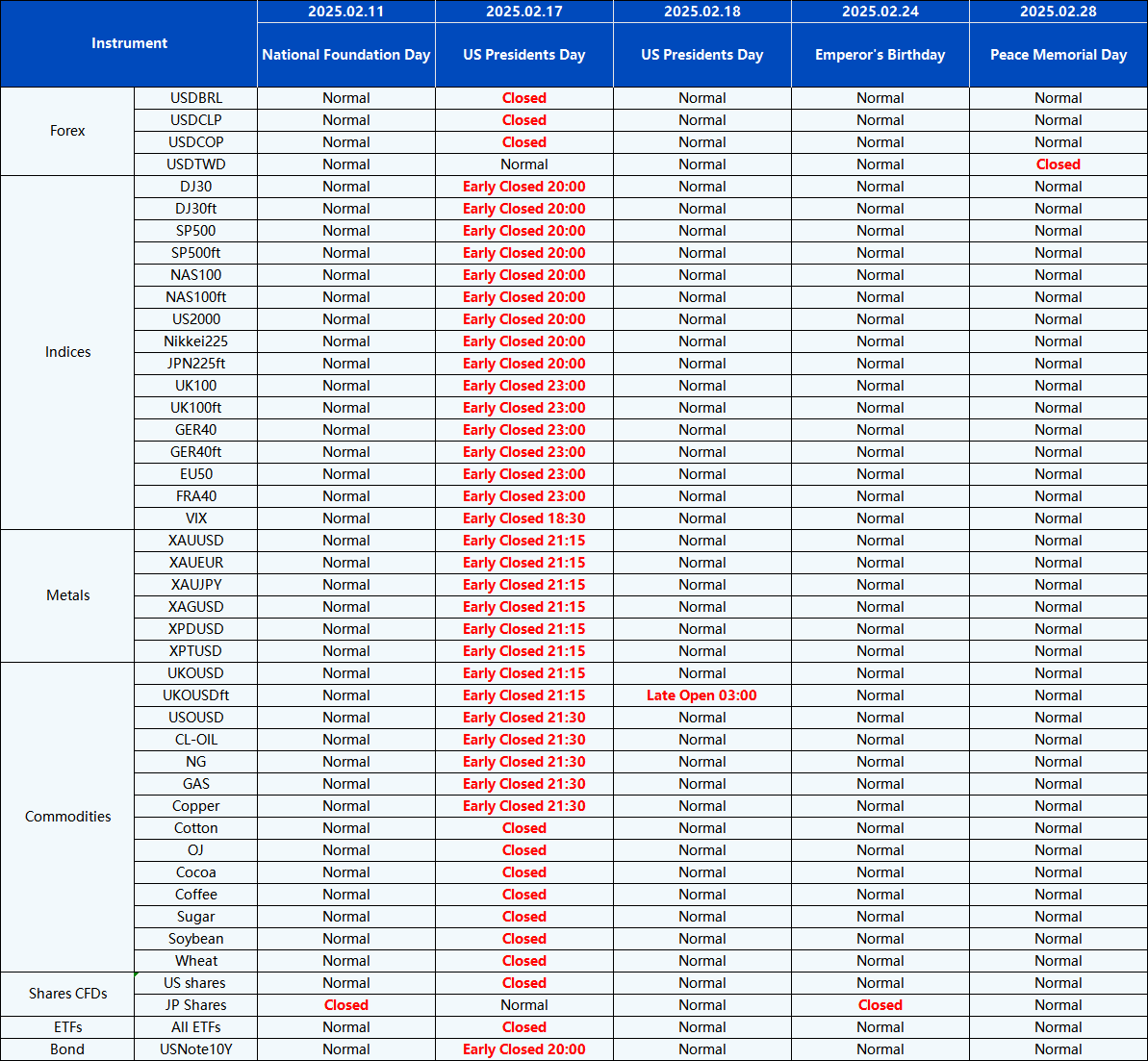
Task: Click the Shares CFDs category cell
Action: [67, 994]
